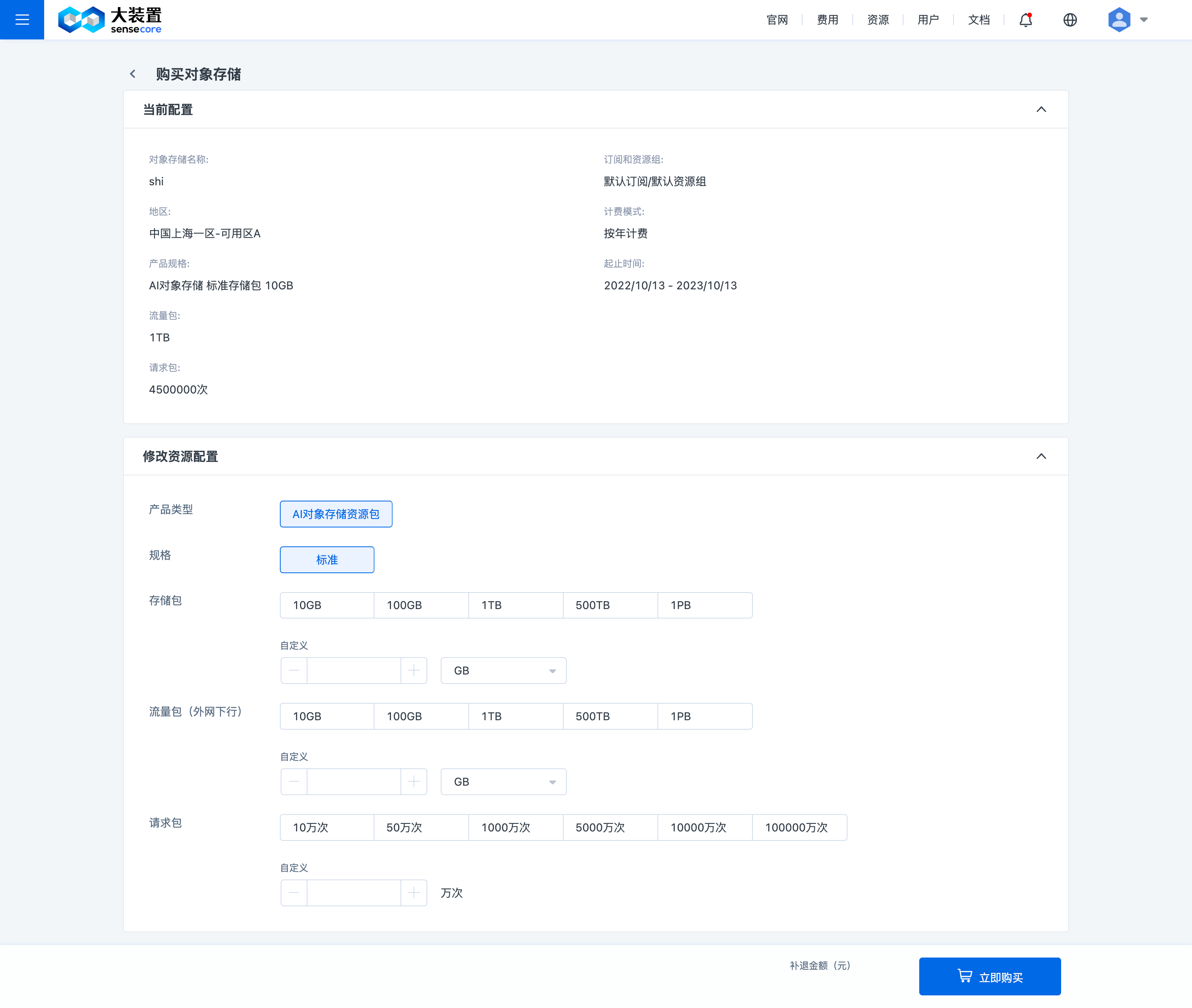This screenshot has height=1008, width=1192.
Task: Collapse the 修改资源配置 section
Action: tap(1041, 456)
